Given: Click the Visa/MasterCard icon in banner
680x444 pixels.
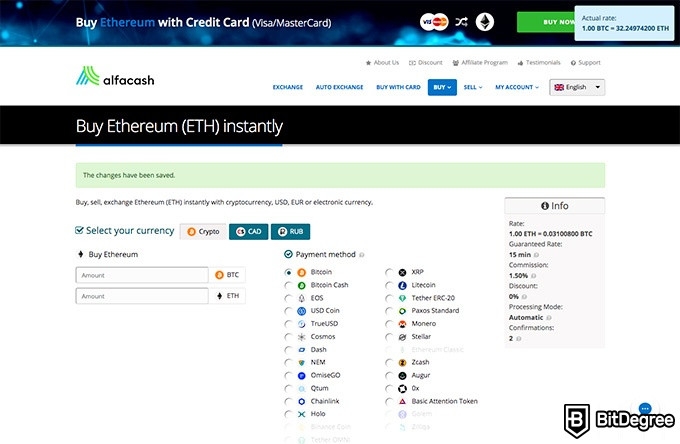Looking at the screenshot, I should point(434,22).
